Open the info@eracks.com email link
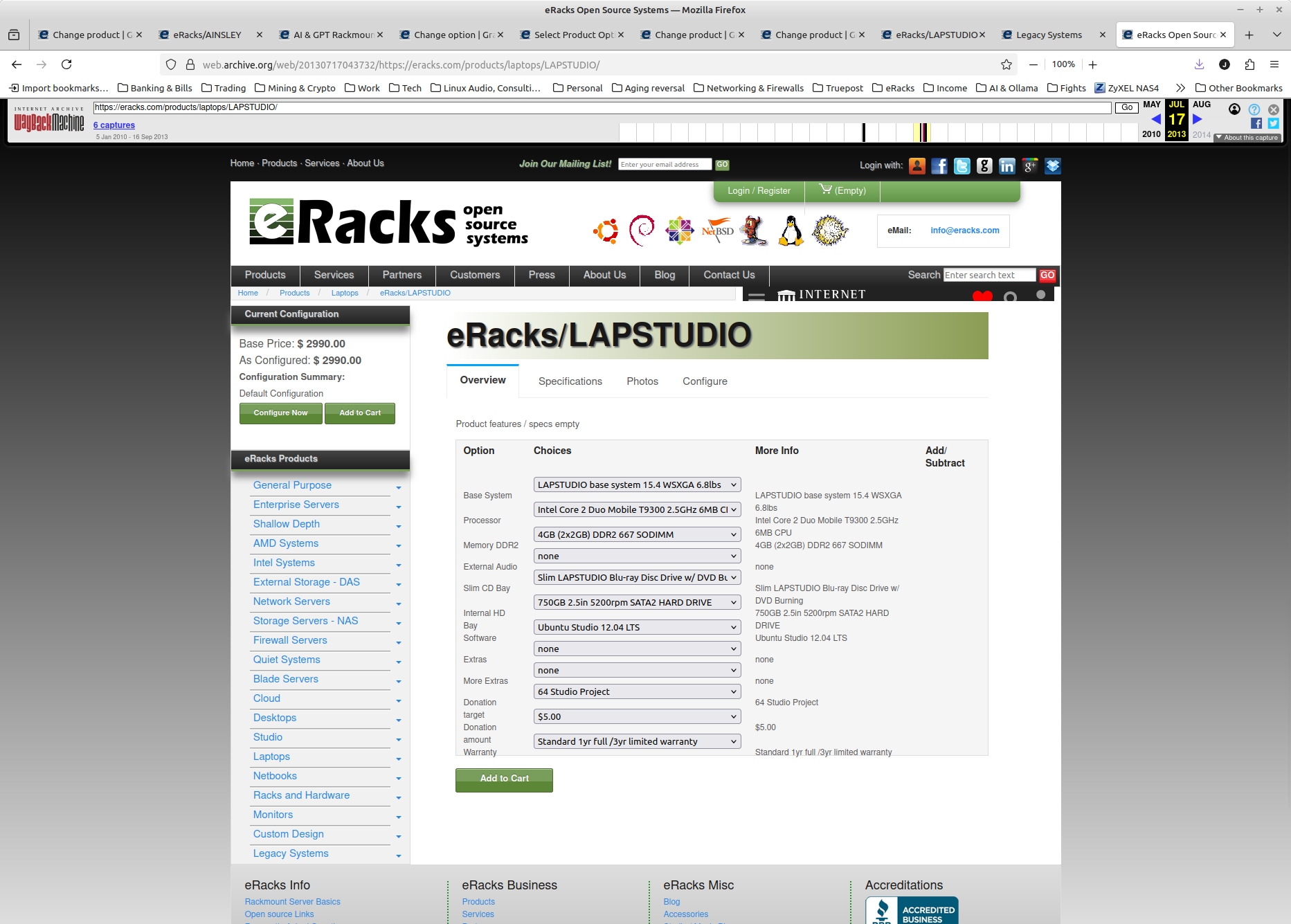 [x=965, y=230]
